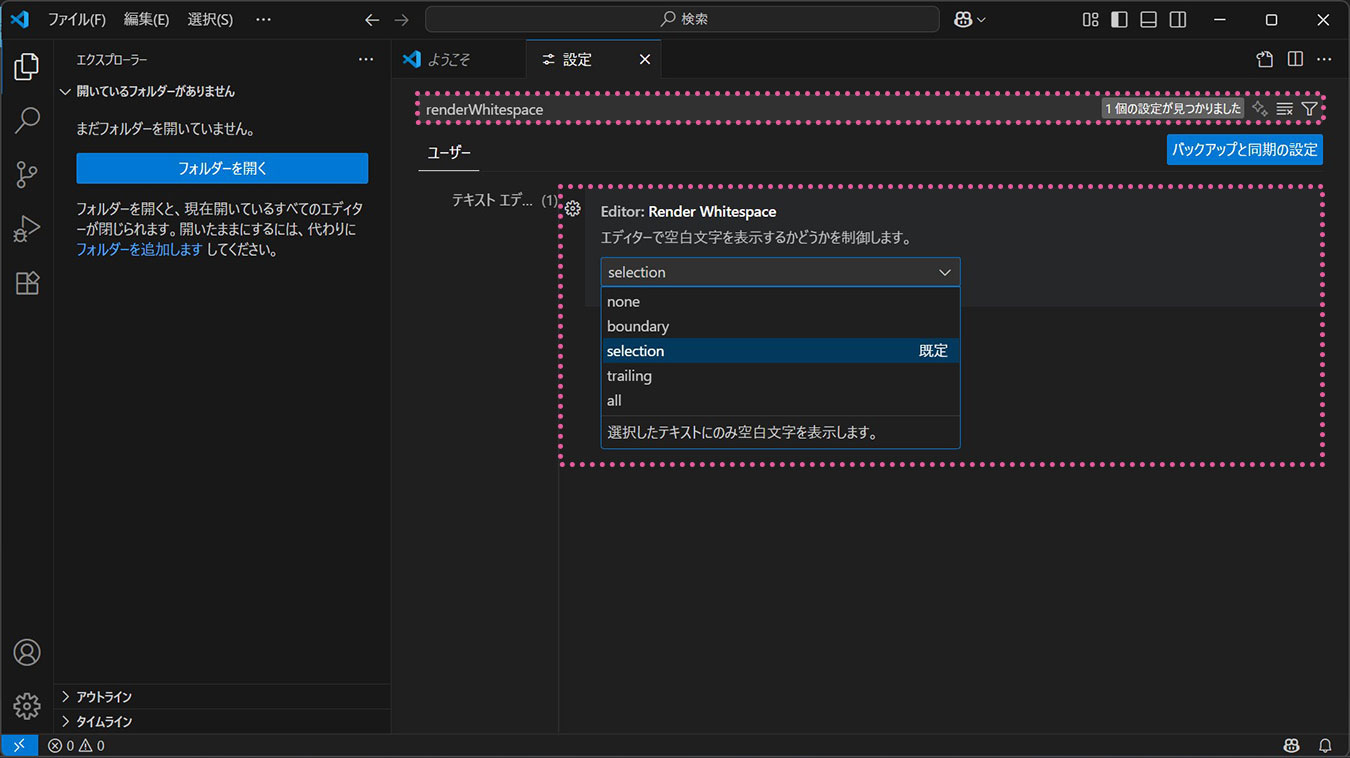Open the Extensions view
The image size is (1350, 758).
click(27, 283)
